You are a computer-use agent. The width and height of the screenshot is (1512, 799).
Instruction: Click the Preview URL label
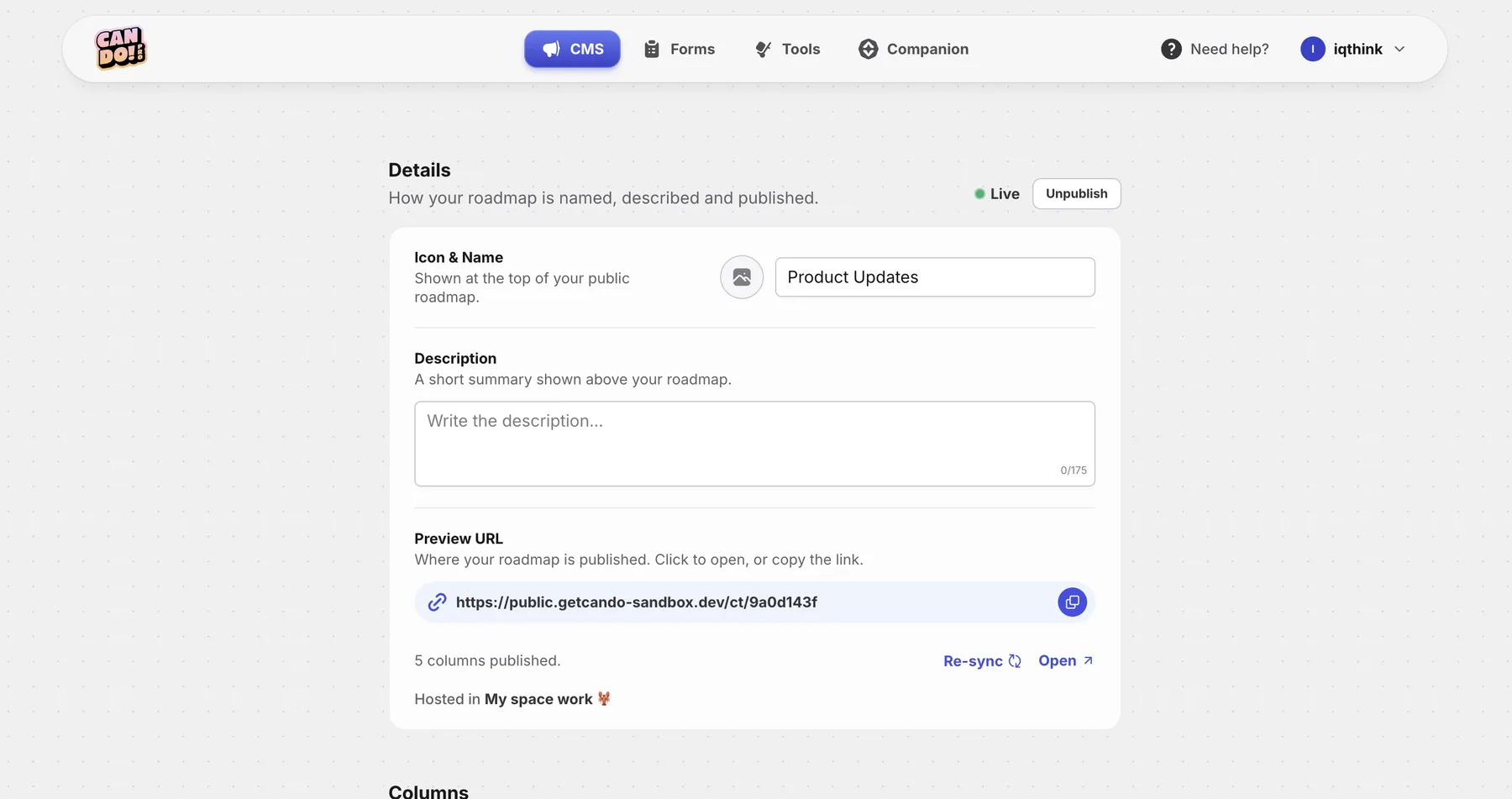(459, 539)
